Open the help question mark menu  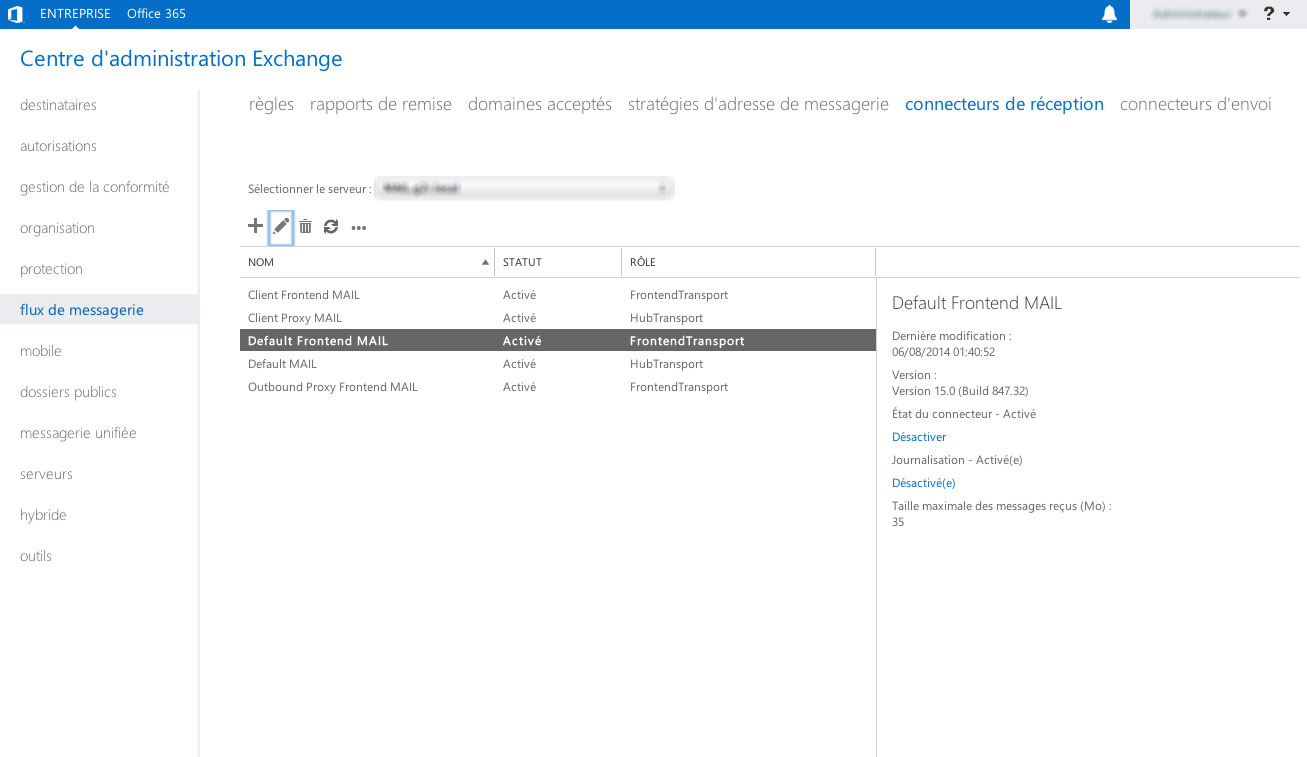tap(1275, 14)
